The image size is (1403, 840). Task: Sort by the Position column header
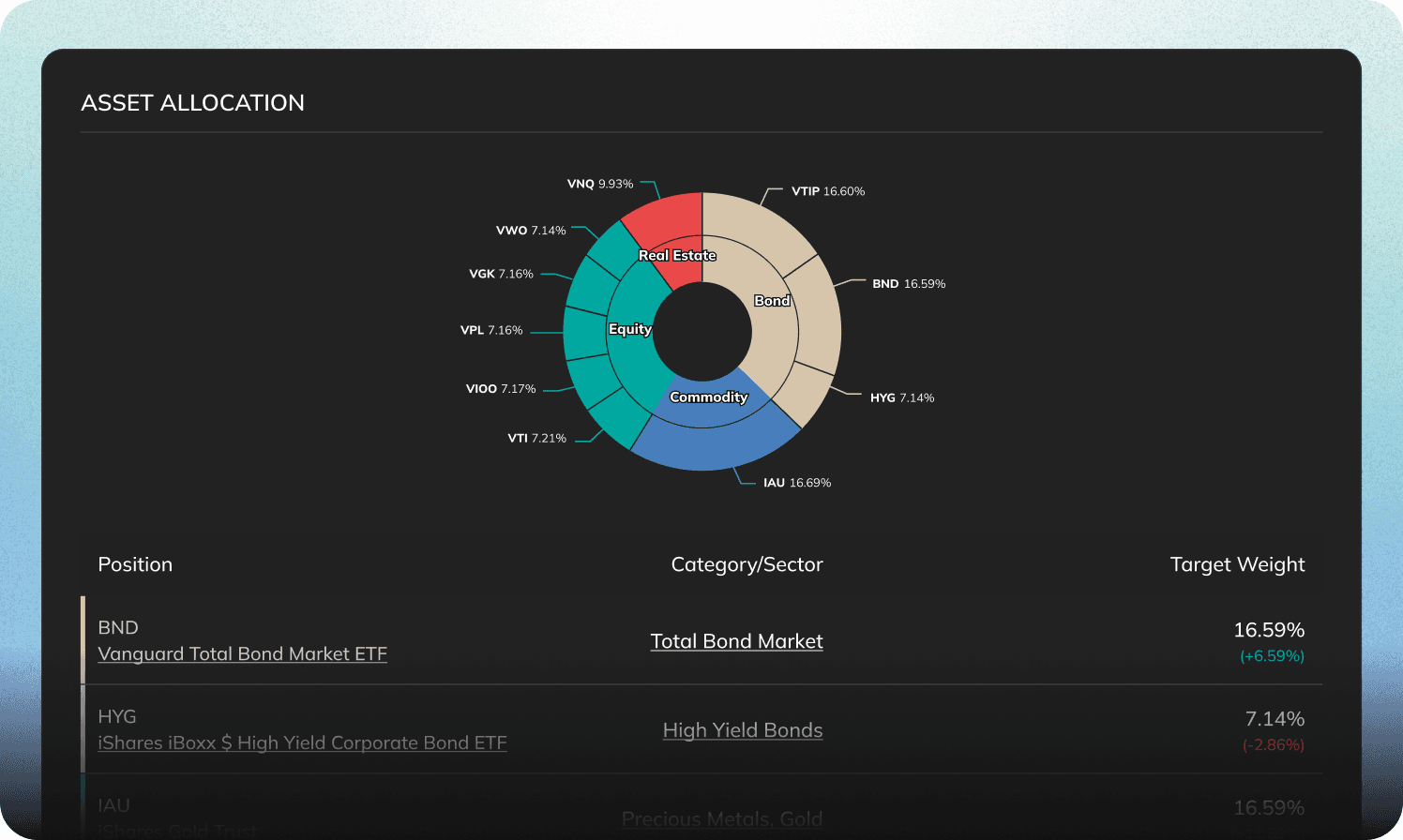(x=135, y=564)
